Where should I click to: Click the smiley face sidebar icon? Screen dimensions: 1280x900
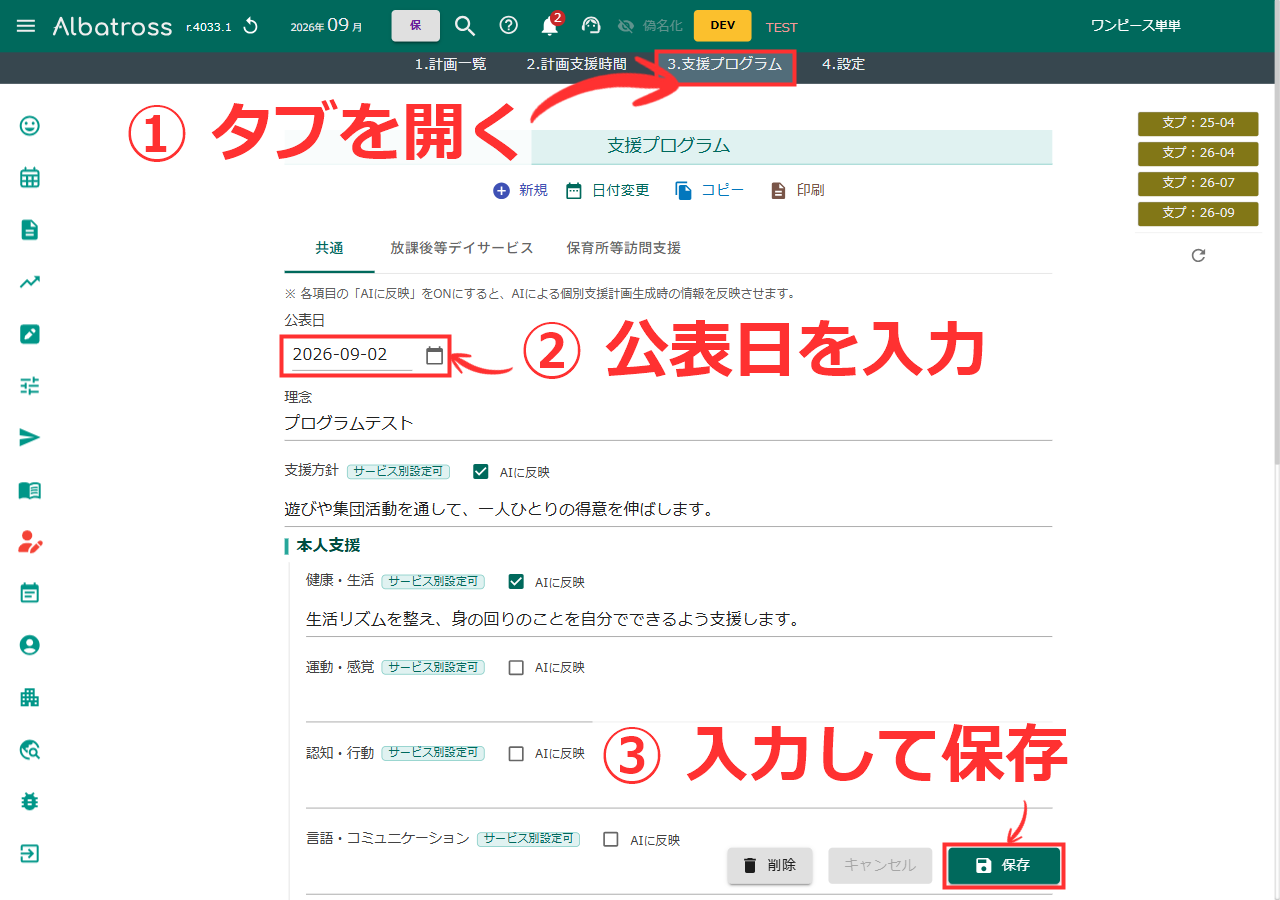[x=30, y=126]
